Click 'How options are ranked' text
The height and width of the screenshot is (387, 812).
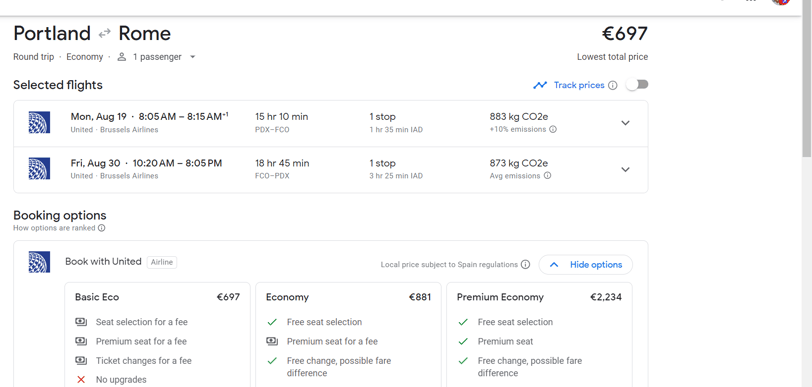pyautogui.click(x=54, y=228)
